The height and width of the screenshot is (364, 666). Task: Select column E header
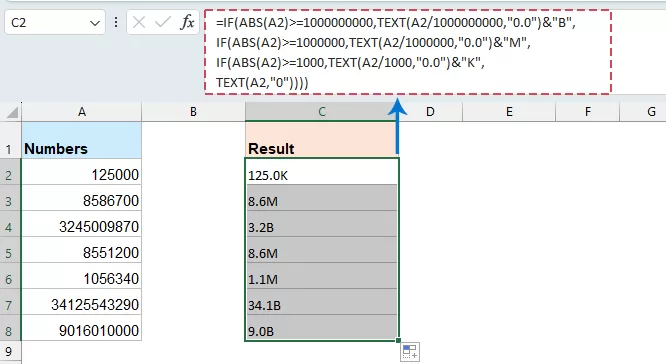pyautogui.click(x=509, y=112)
